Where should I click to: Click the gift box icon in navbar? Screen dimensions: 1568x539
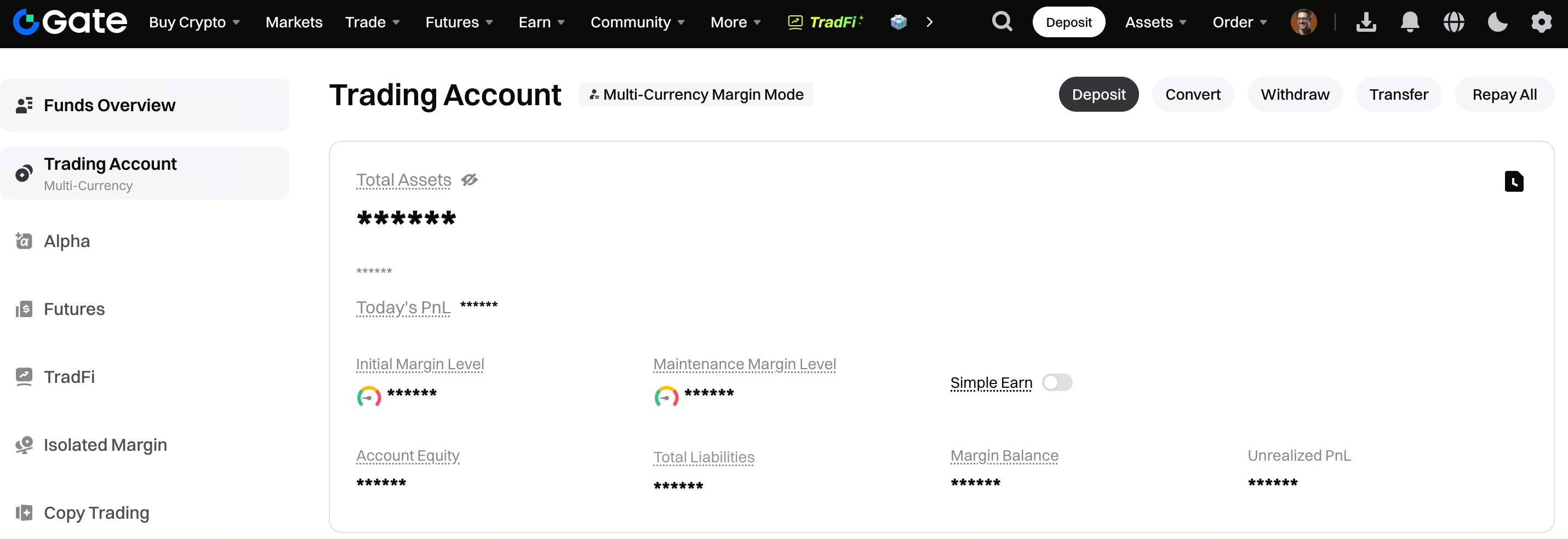click(899, 22)
